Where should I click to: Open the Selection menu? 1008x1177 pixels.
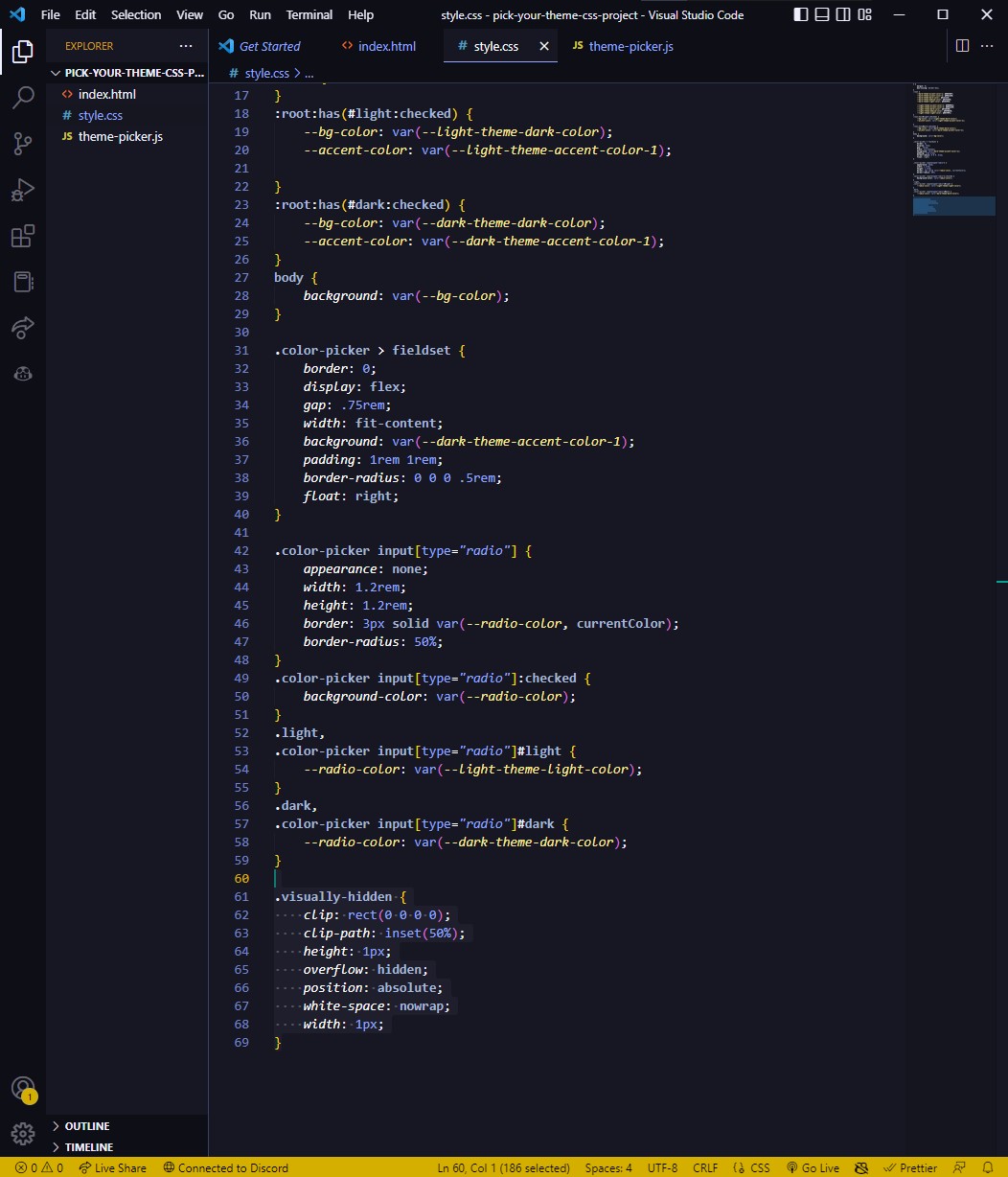136,14
